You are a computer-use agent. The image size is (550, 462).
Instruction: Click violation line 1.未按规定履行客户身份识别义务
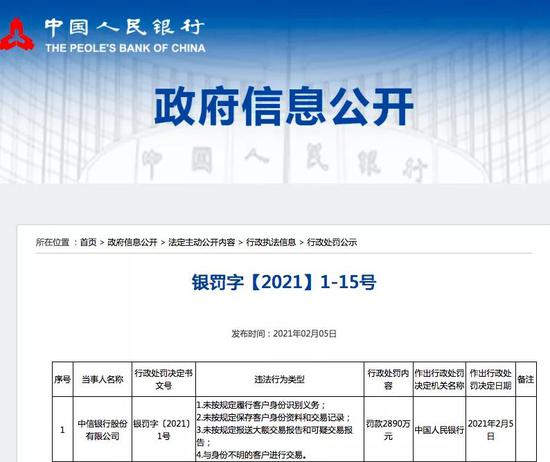(x=261, y=405)
